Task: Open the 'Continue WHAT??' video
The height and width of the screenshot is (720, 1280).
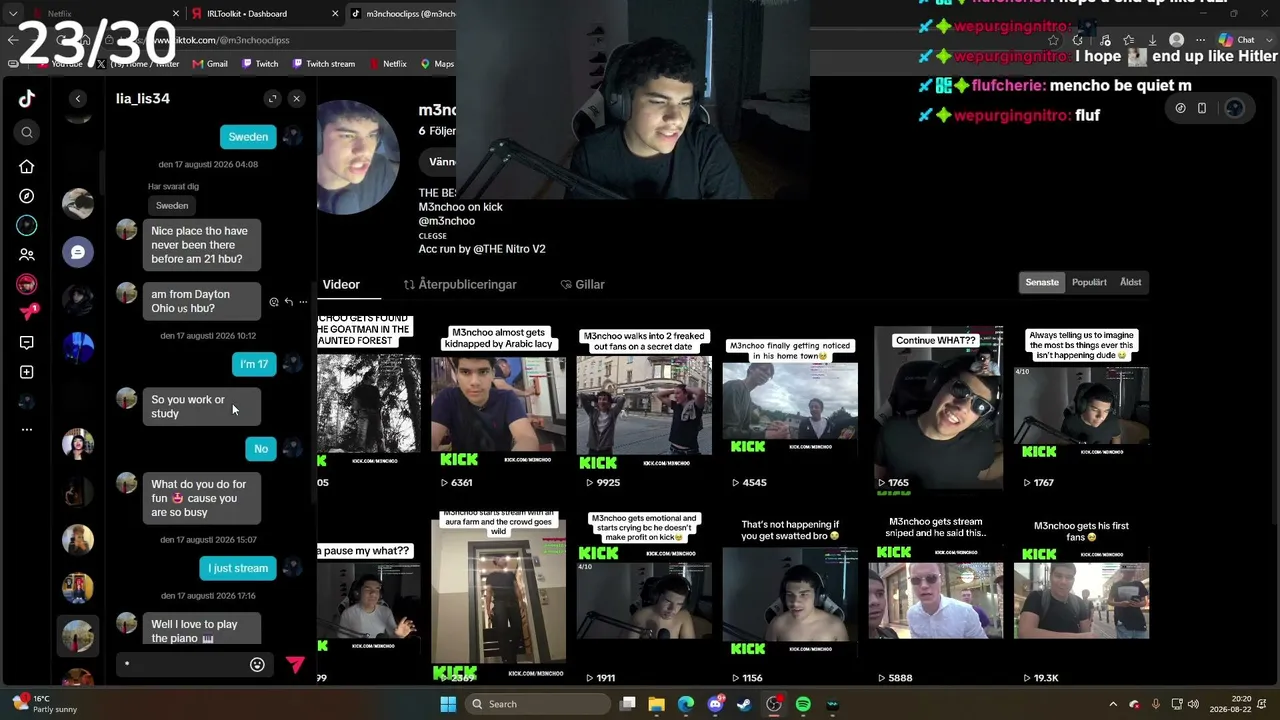Action: point(938,408)
